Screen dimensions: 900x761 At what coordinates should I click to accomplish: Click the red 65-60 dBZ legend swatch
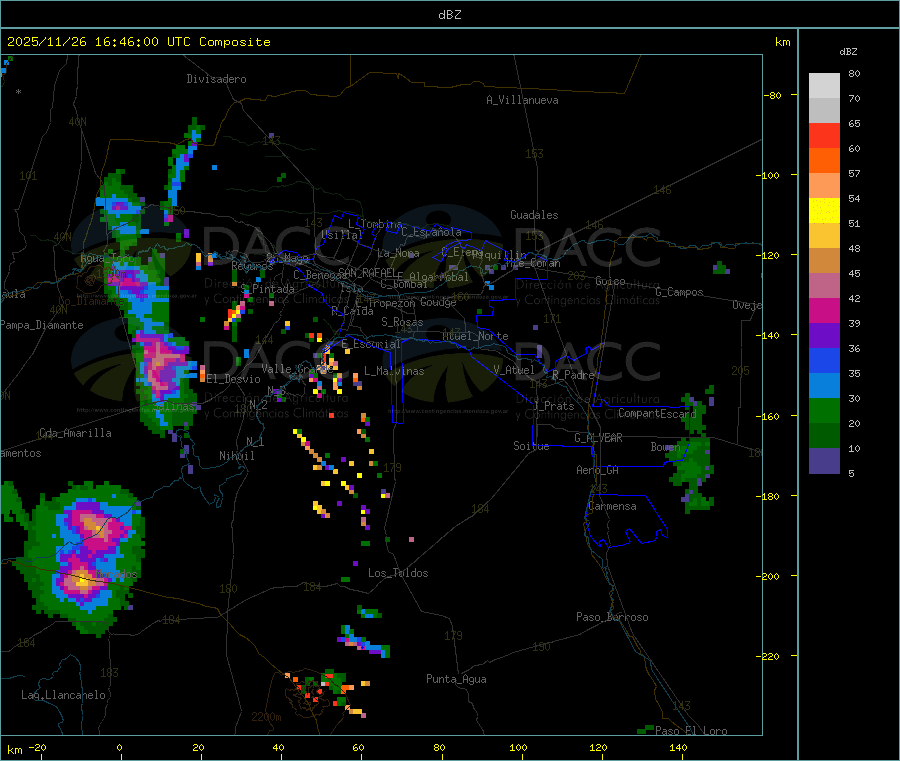pyautogui.click(x=824, y=135)
